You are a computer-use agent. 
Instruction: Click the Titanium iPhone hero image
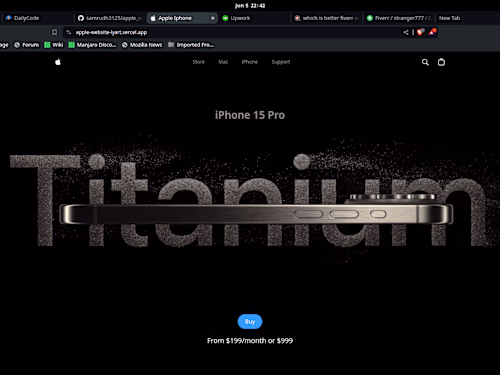tap(250, 200)
